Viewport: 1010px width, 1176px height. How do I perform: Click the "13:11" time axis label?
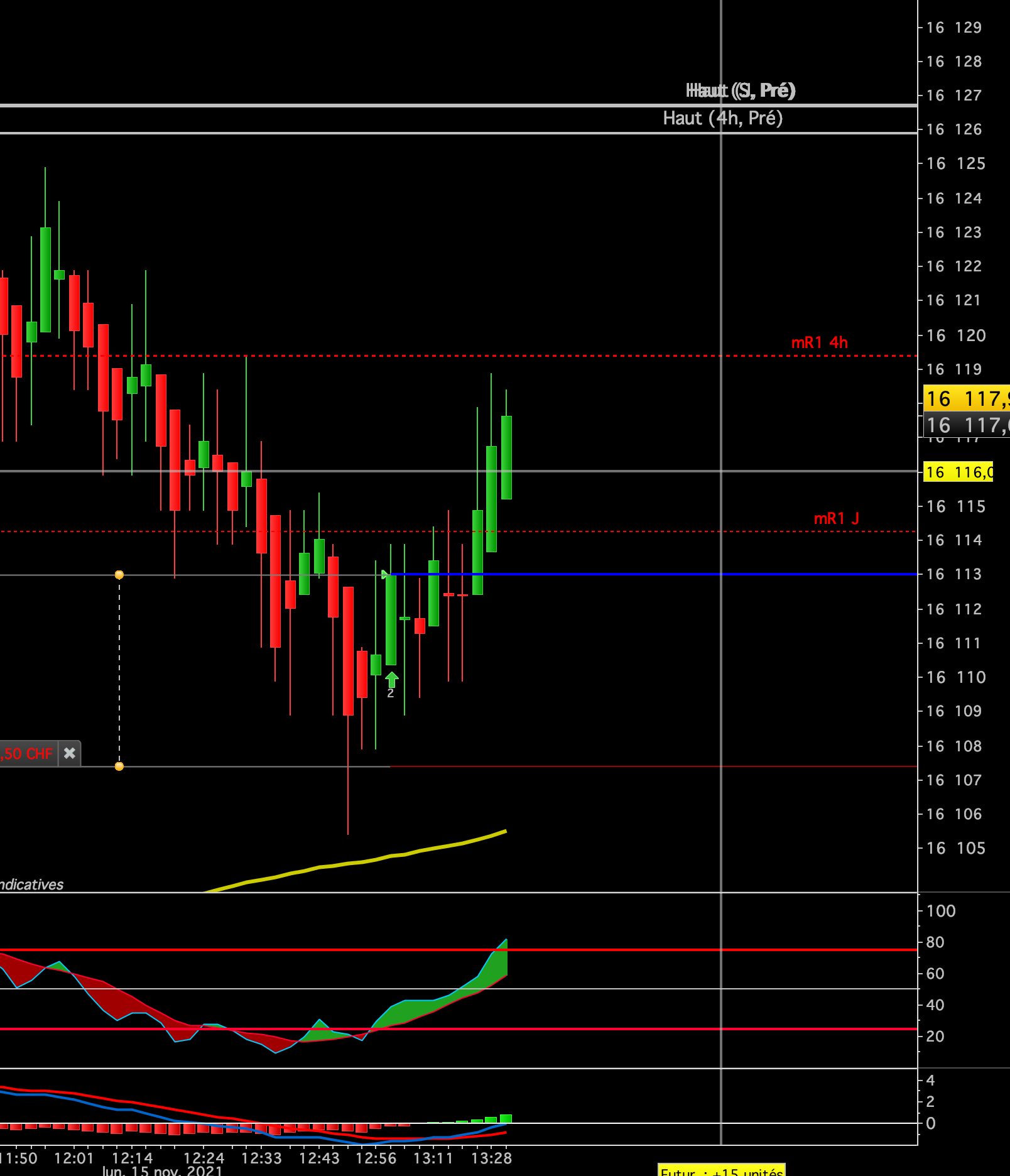(x=433, y=1158)
